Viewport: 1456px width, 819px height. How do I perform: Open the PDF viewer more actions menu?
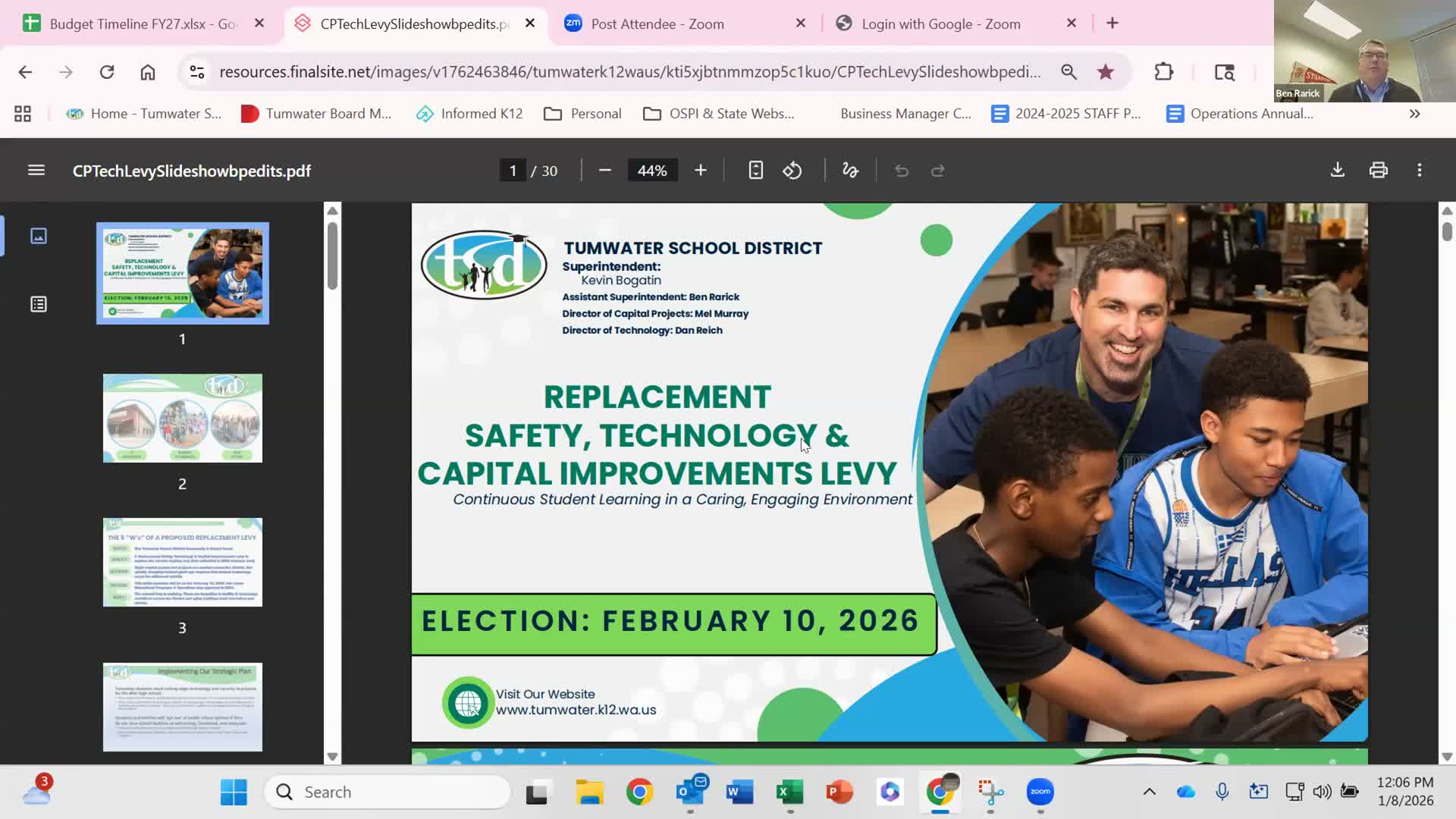pos(1419,171)
